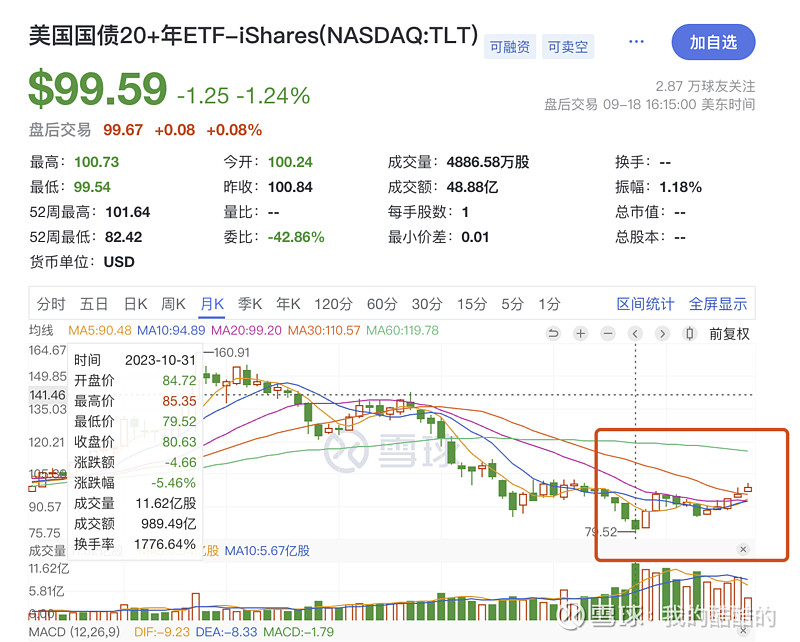
Task: Switch to the 分时 chart tab
Action: (51, 304)
